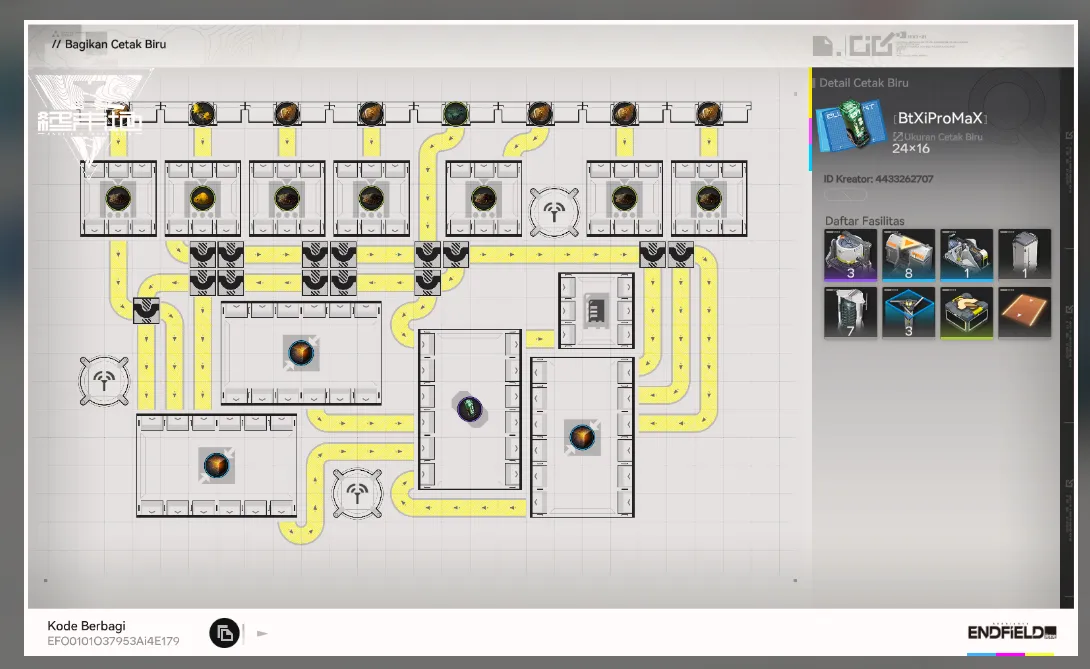Image resolution: width=1090 pixels, height=669 pixels.
Task: Click the 24×16 blueprint size value
Action: [911, 148]
